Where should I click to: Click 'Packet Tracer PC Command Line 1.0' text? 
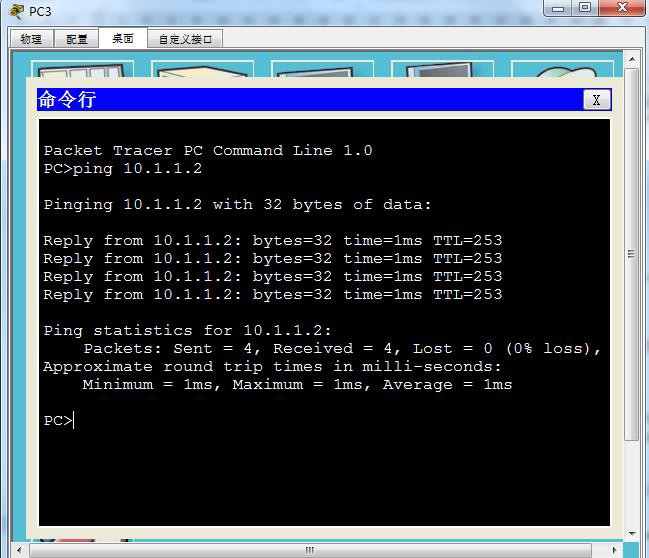(x=208, y=150)
